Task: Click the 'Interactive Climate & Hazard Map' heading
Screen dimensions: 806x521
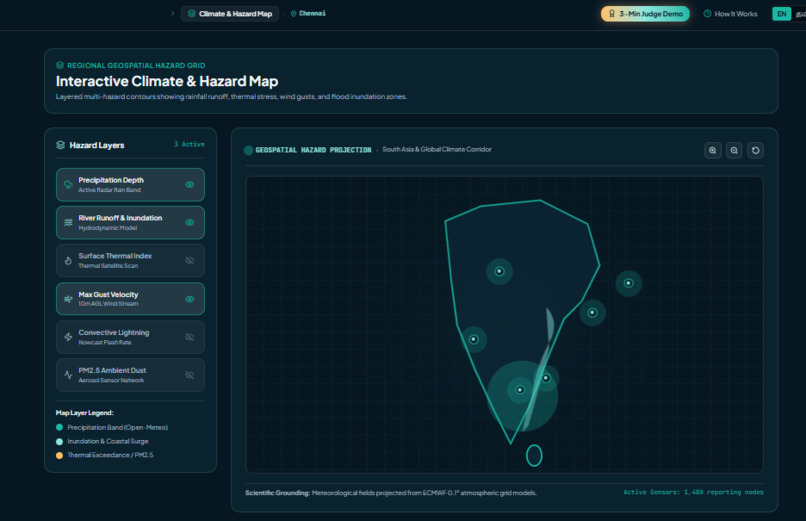Action: coord(167,81)
